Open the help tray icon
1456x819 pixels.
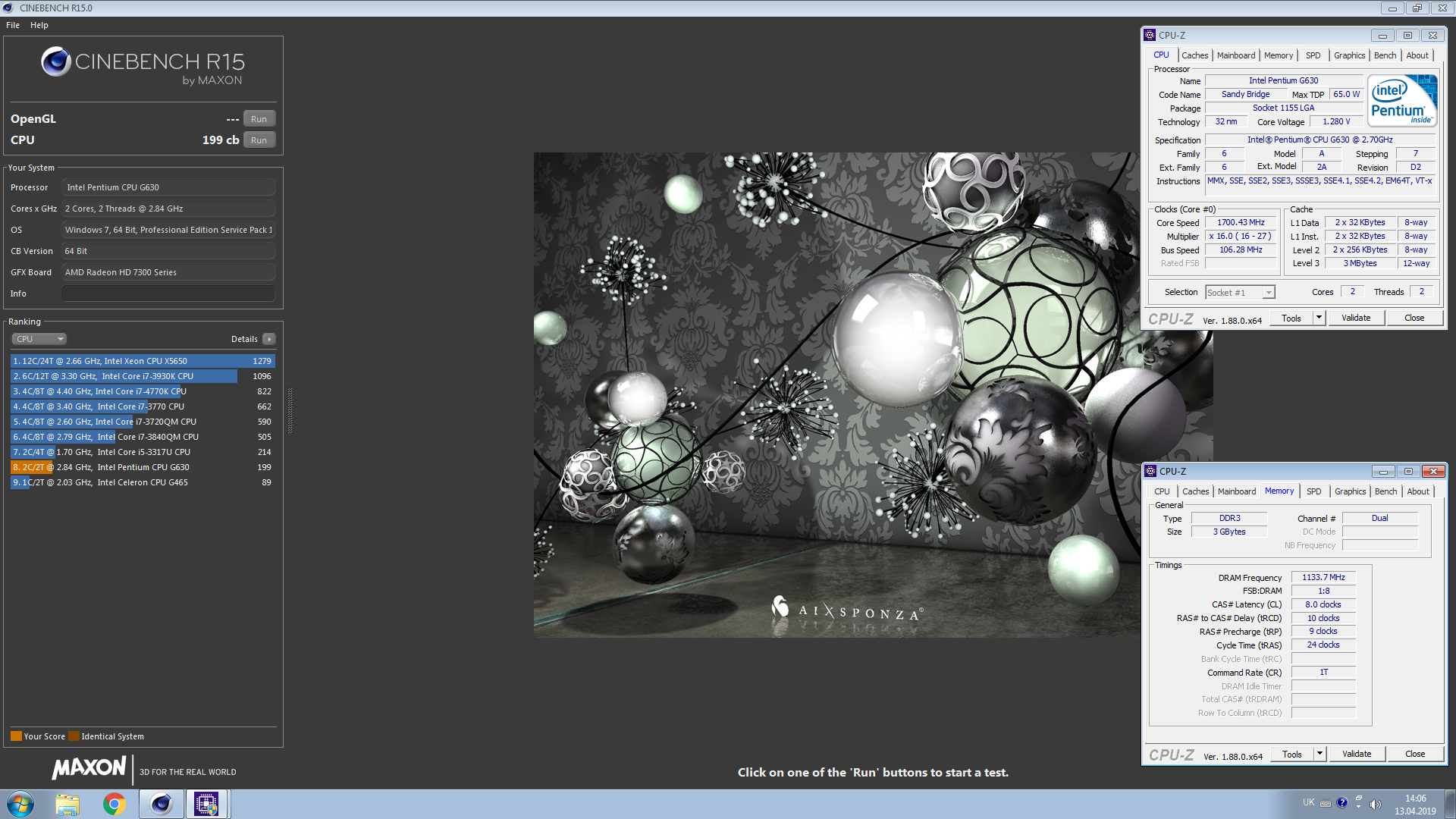pyautogui.click(x=1342, y=802)
